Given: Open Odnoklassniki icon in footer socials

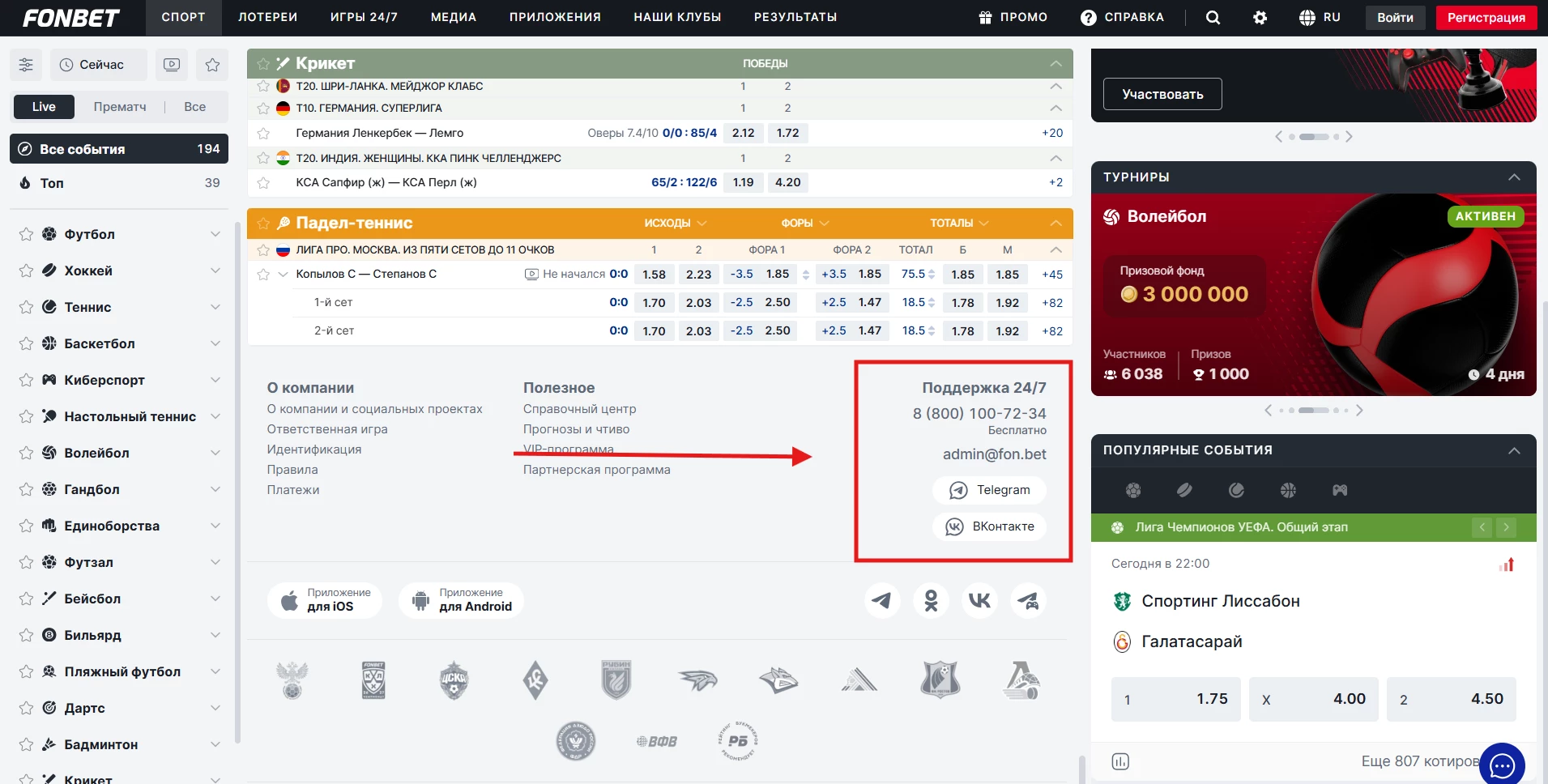Looking at the screenshot, I should coord(931,601).
